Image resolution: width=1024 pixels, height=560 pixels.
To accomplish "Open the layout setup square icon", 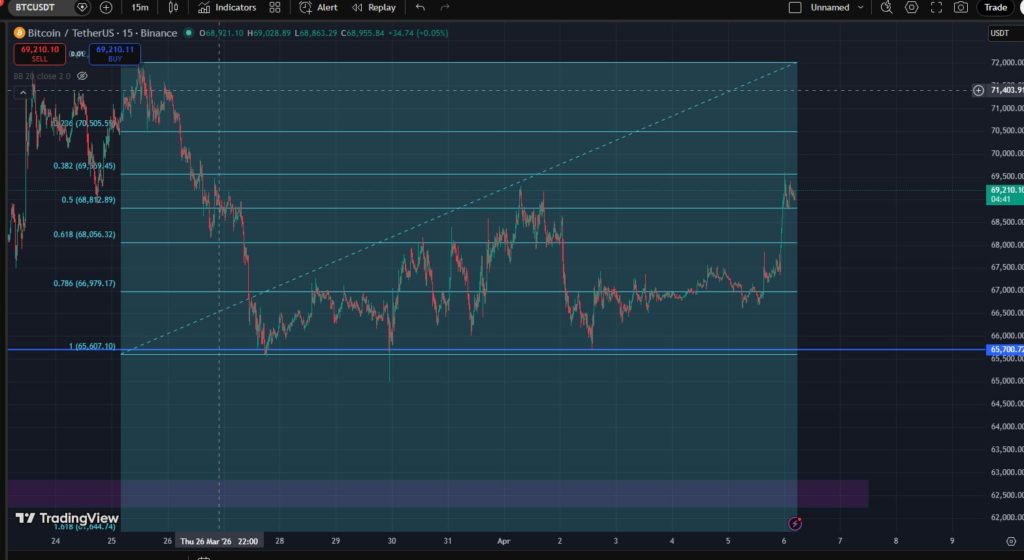I will tap(795, 7).
